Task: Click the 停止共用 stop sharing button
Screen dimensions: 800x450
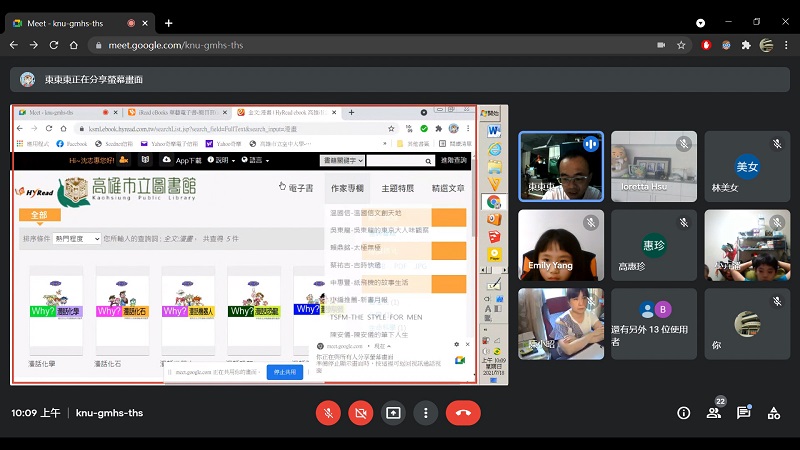Action: (x=284, y=372)
